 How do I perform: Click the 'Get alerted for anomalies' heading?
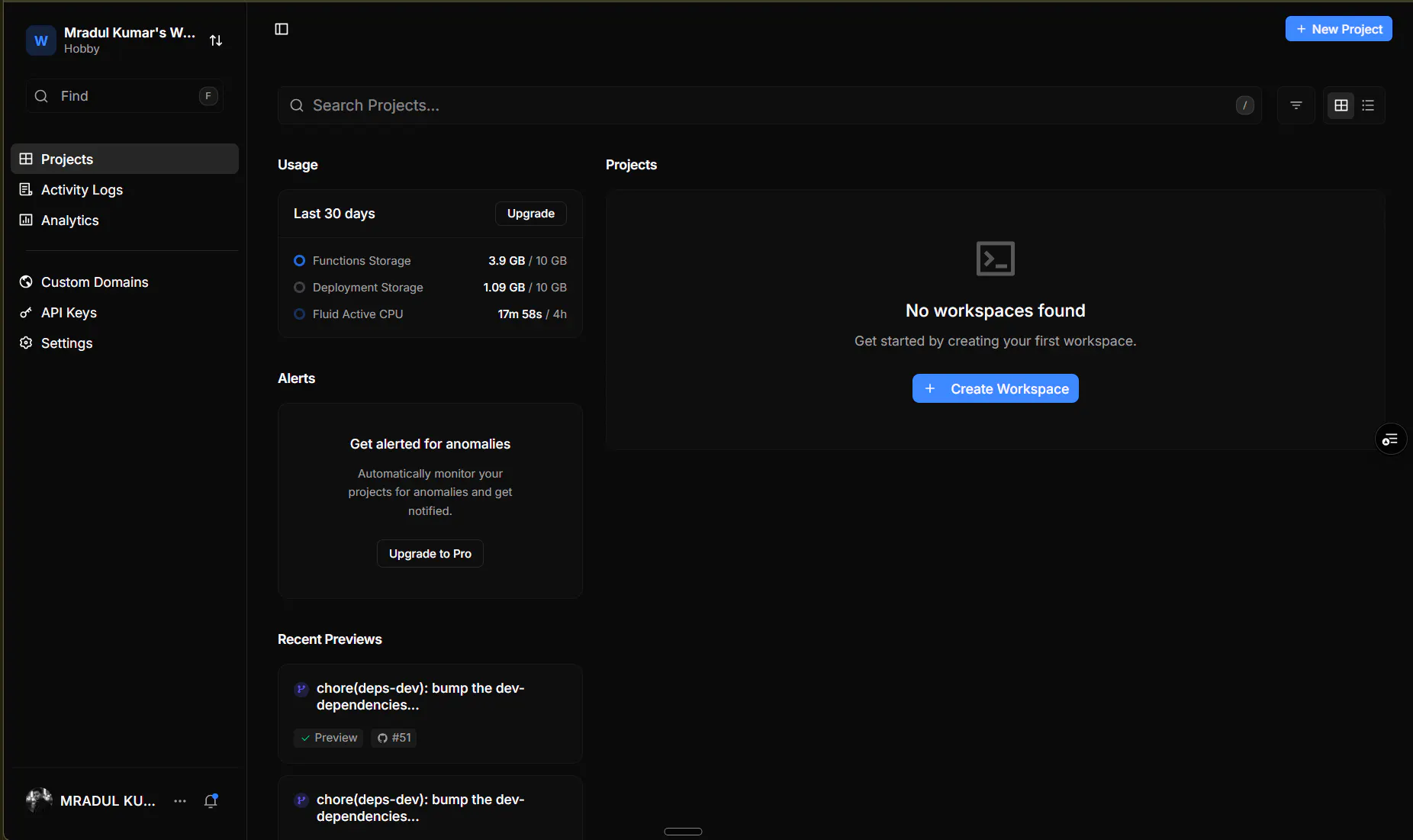430,444
